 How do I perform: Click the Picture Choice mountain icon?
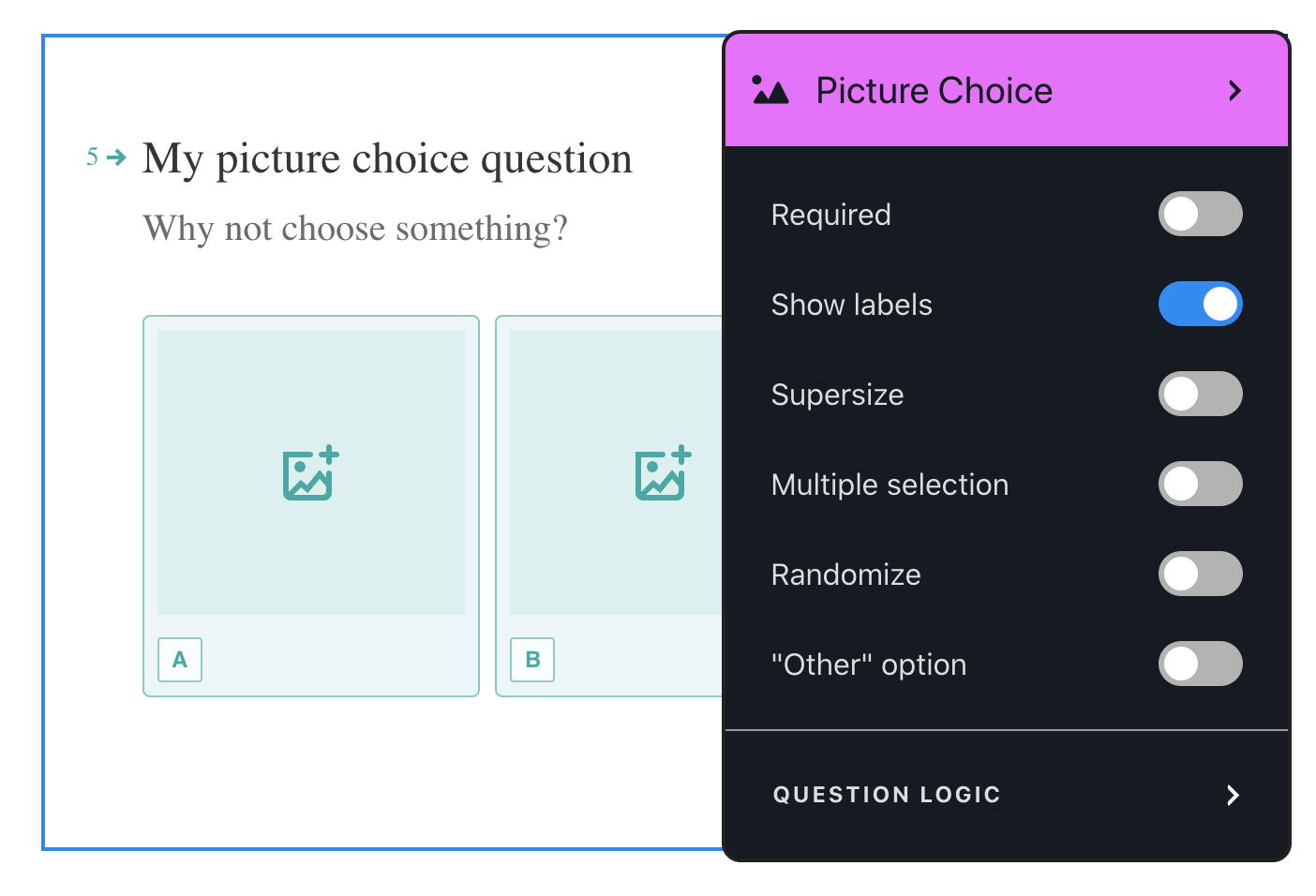coord(770,90)
